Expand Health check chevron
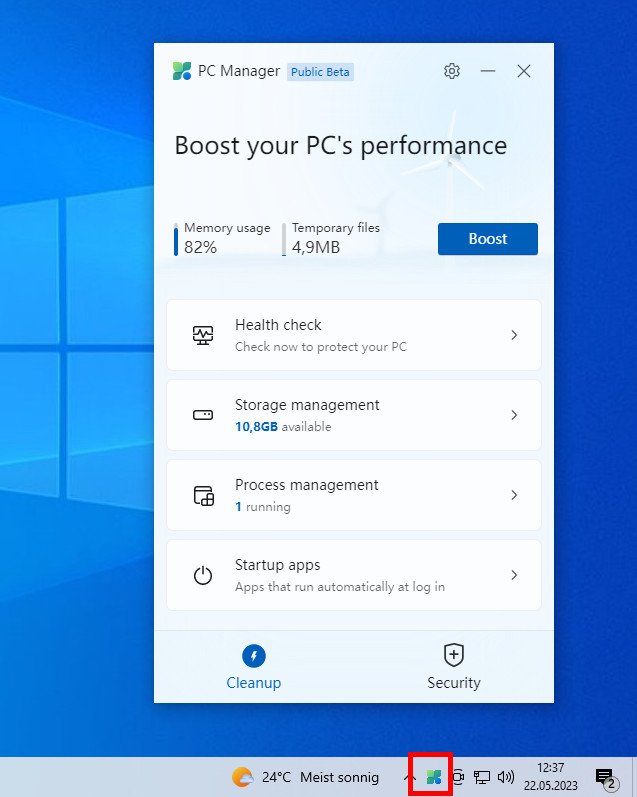This screenshot has width=637, height=797. pyautogui.click(x=514, y=335)
